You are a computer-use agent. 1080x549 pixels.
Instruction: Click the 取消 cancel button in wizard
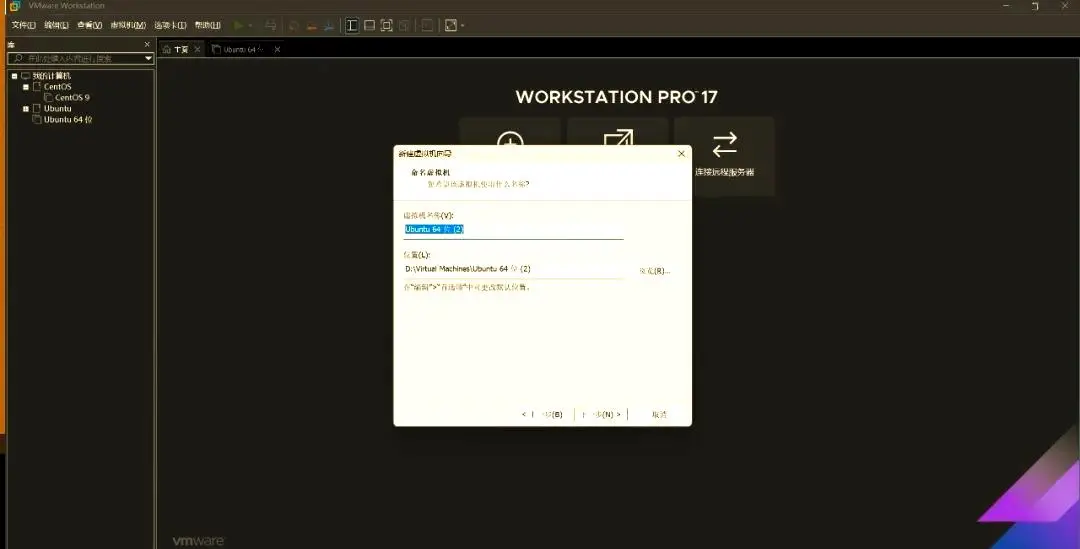(x=659, y=415)
